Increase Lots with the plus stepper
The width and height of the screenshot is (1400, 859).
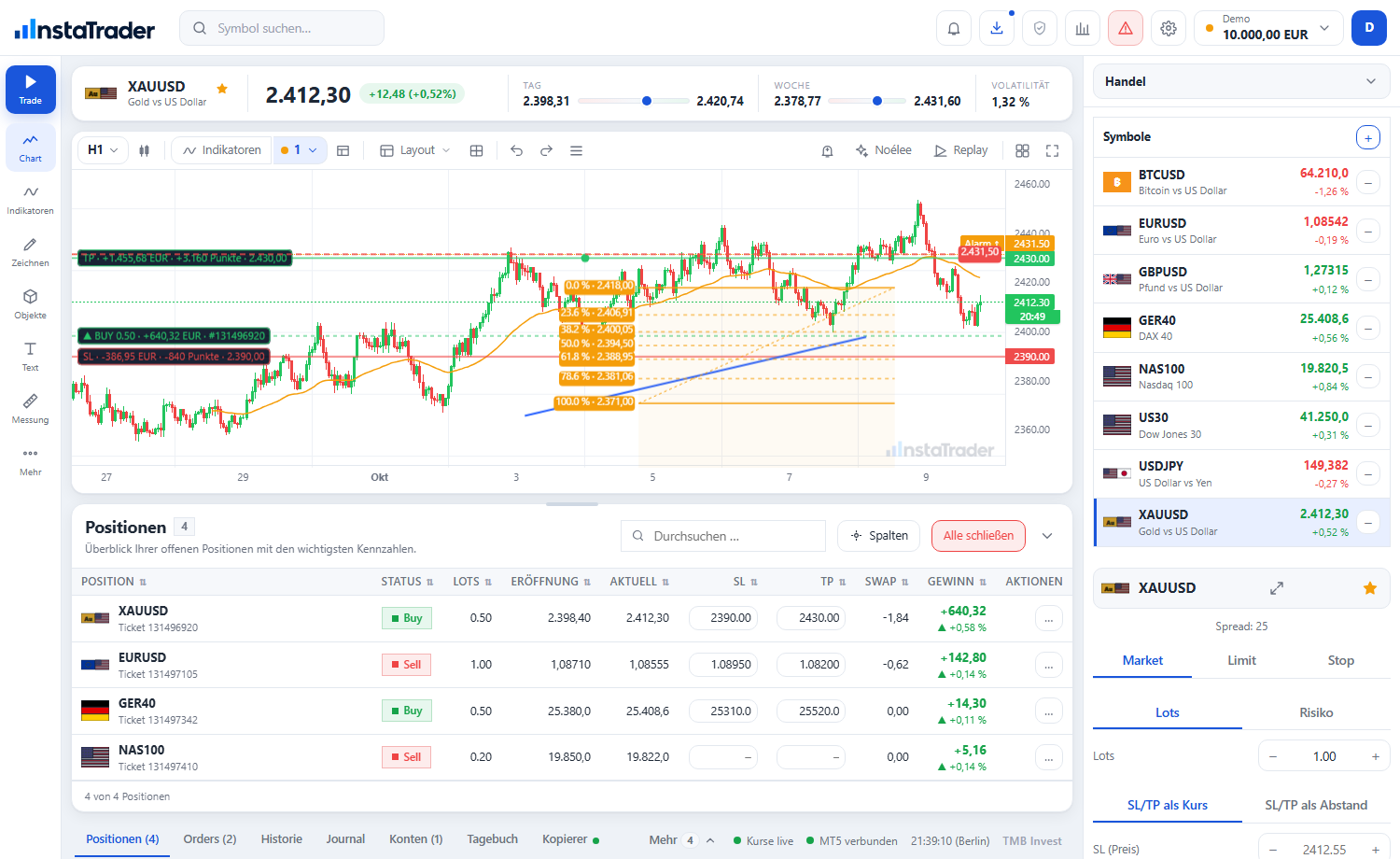[x=1376, y=756]
